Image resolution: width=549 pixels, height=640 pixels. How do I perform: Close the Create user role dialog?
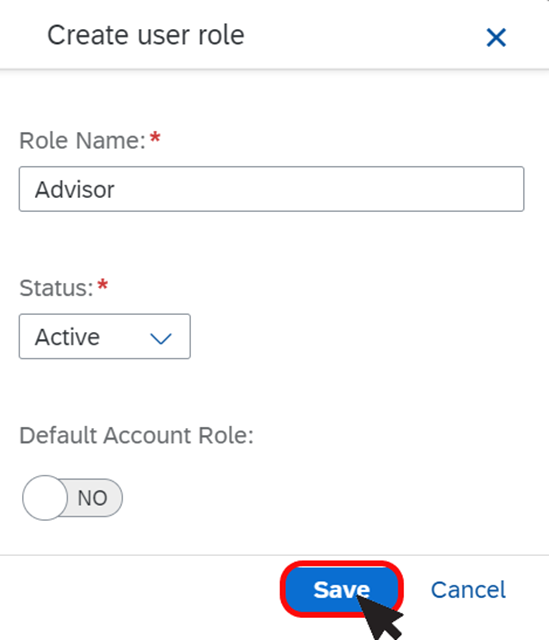pyautogui.click(x=496, y=38)
